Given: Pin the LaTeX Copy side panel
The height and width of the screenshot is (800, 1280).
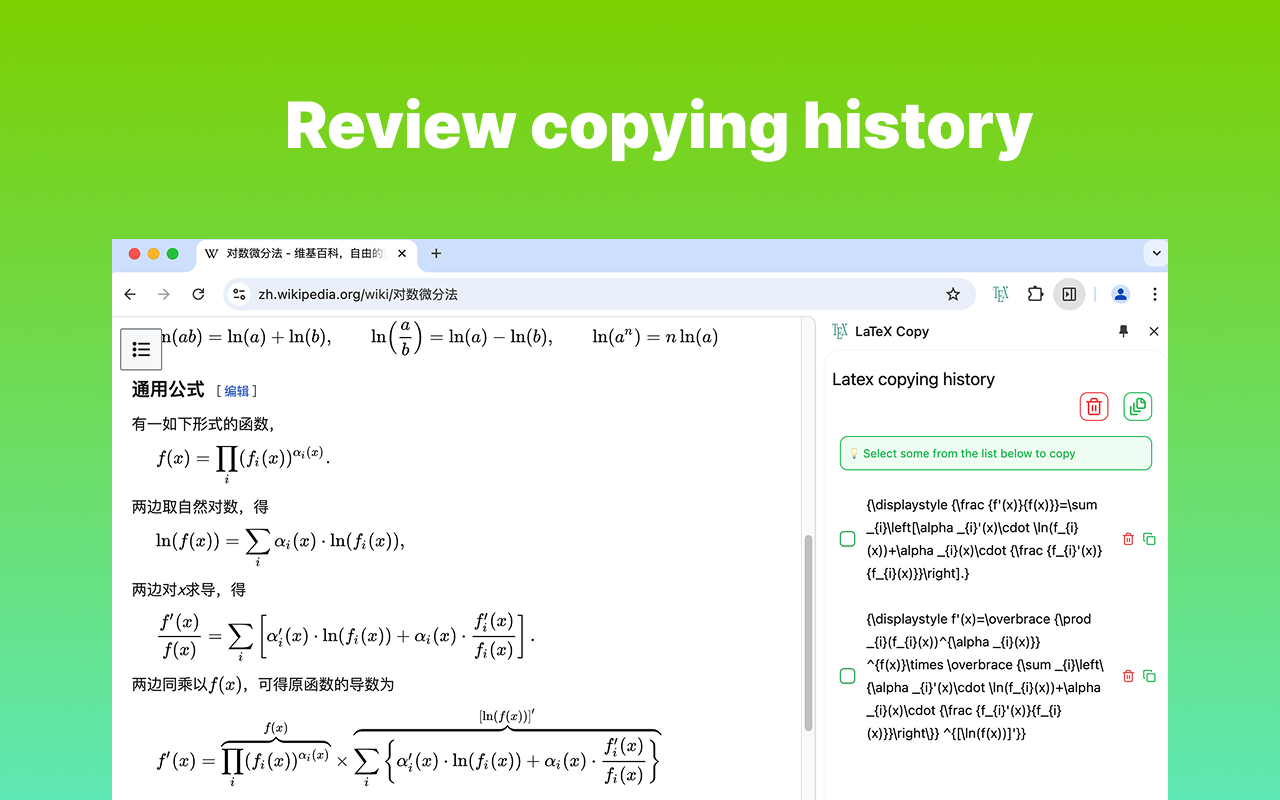Looking at the screenshot, I should (x=1123, y=331).
